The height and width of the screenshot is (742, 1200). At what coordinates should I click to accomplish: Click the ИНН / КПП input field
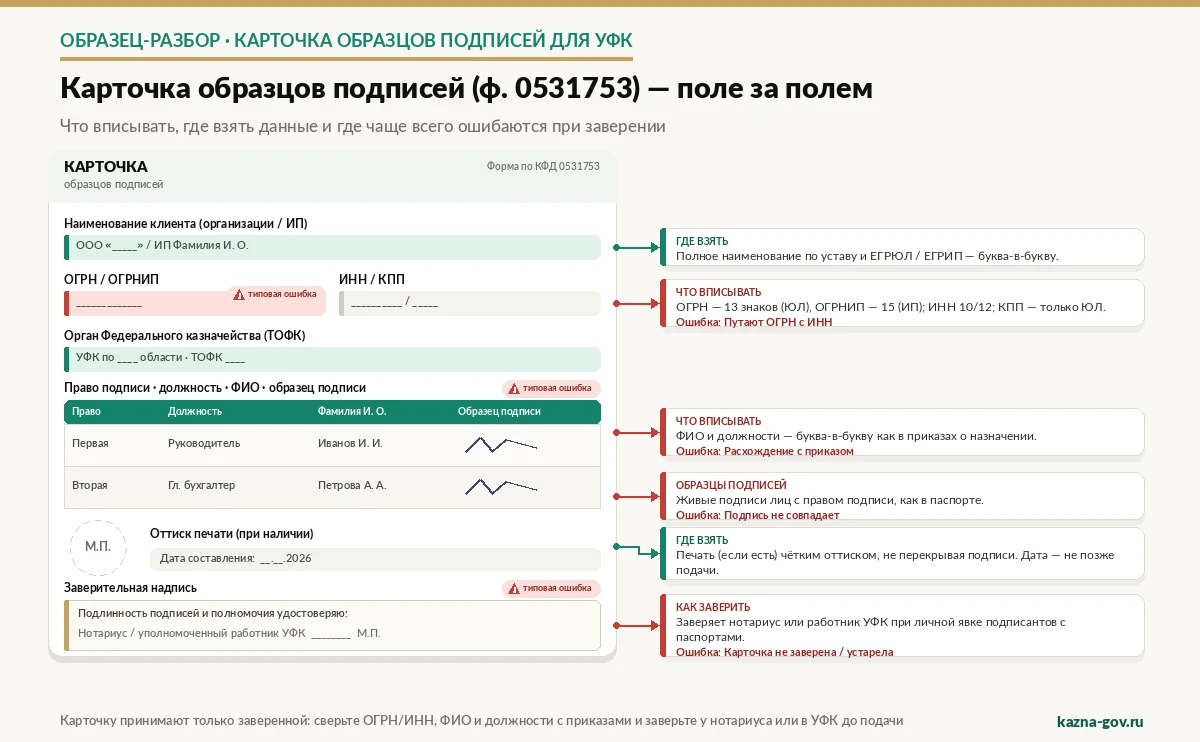pos(470,303)
